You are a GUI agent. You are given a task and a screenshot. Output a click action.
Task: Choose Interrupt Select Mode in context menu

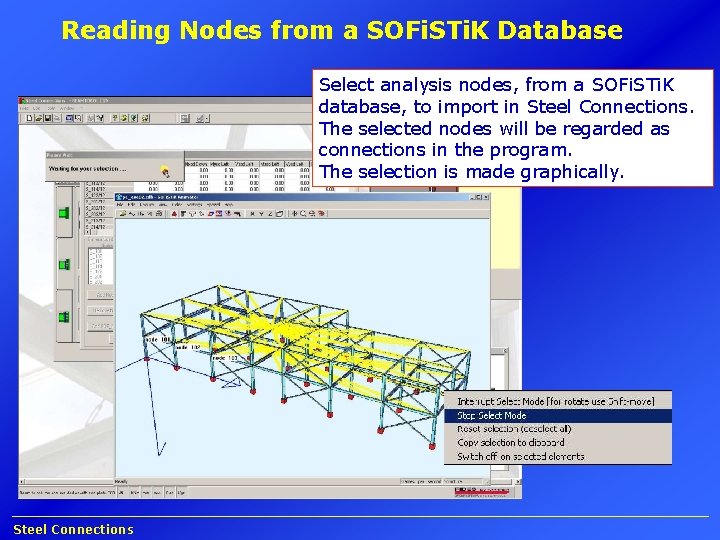pyautogui.click(x=556, y=401)
